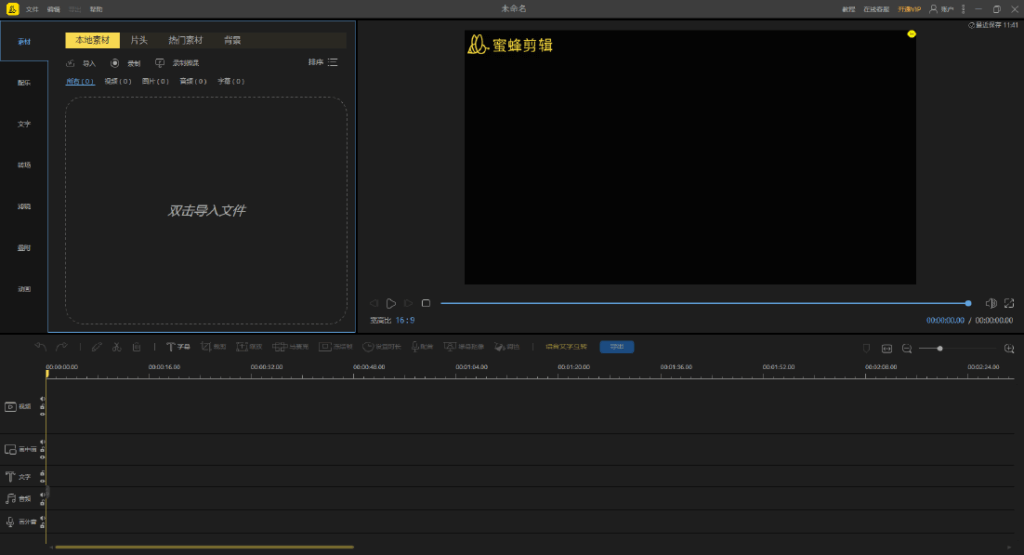Open the 16:9 aspect ratio selector
The height and width of the screenshot is (555, 1024).
(404, 320)
